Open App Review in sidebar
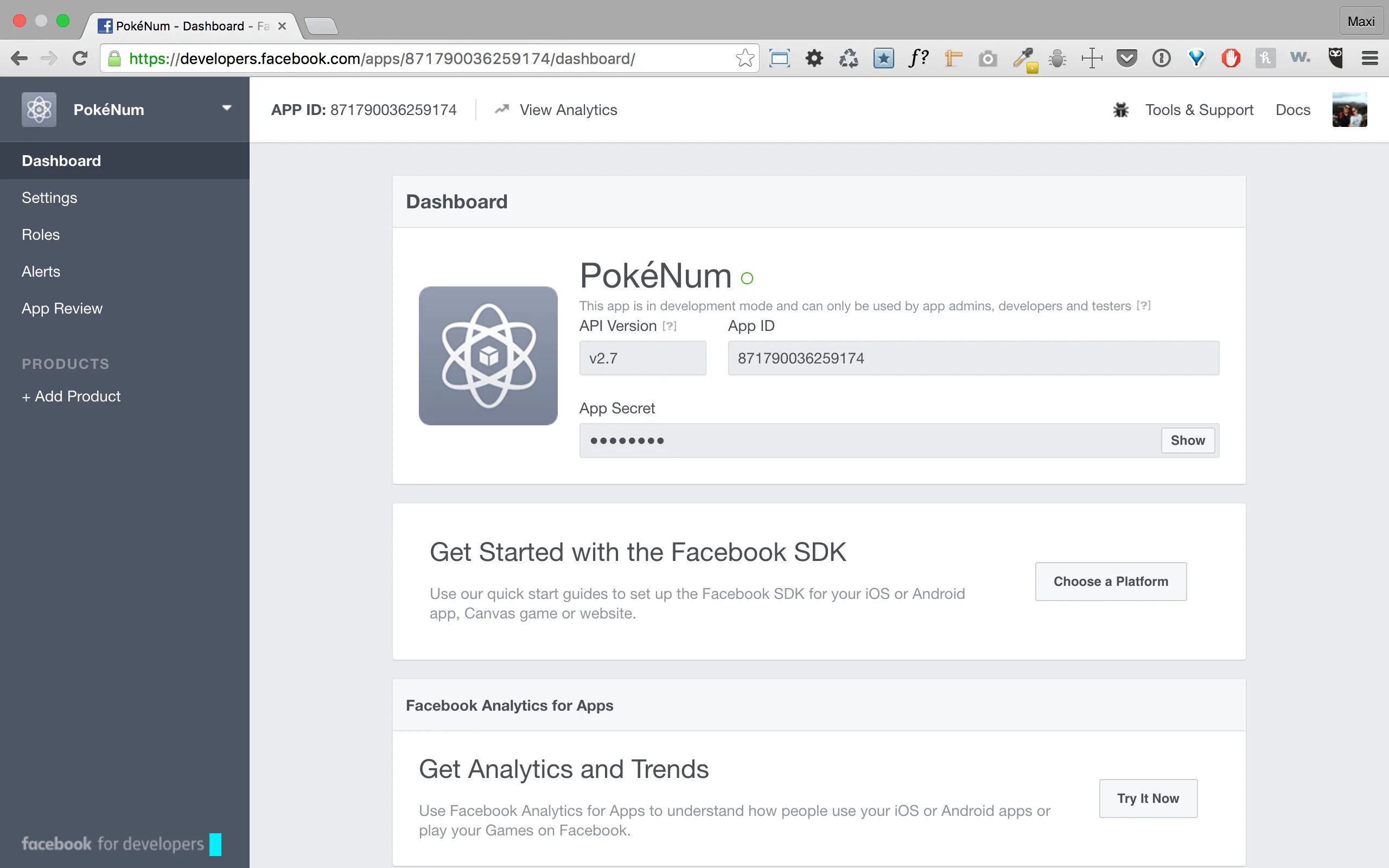This screenshot has width=1389, height=868. click(x=62, y=308)
